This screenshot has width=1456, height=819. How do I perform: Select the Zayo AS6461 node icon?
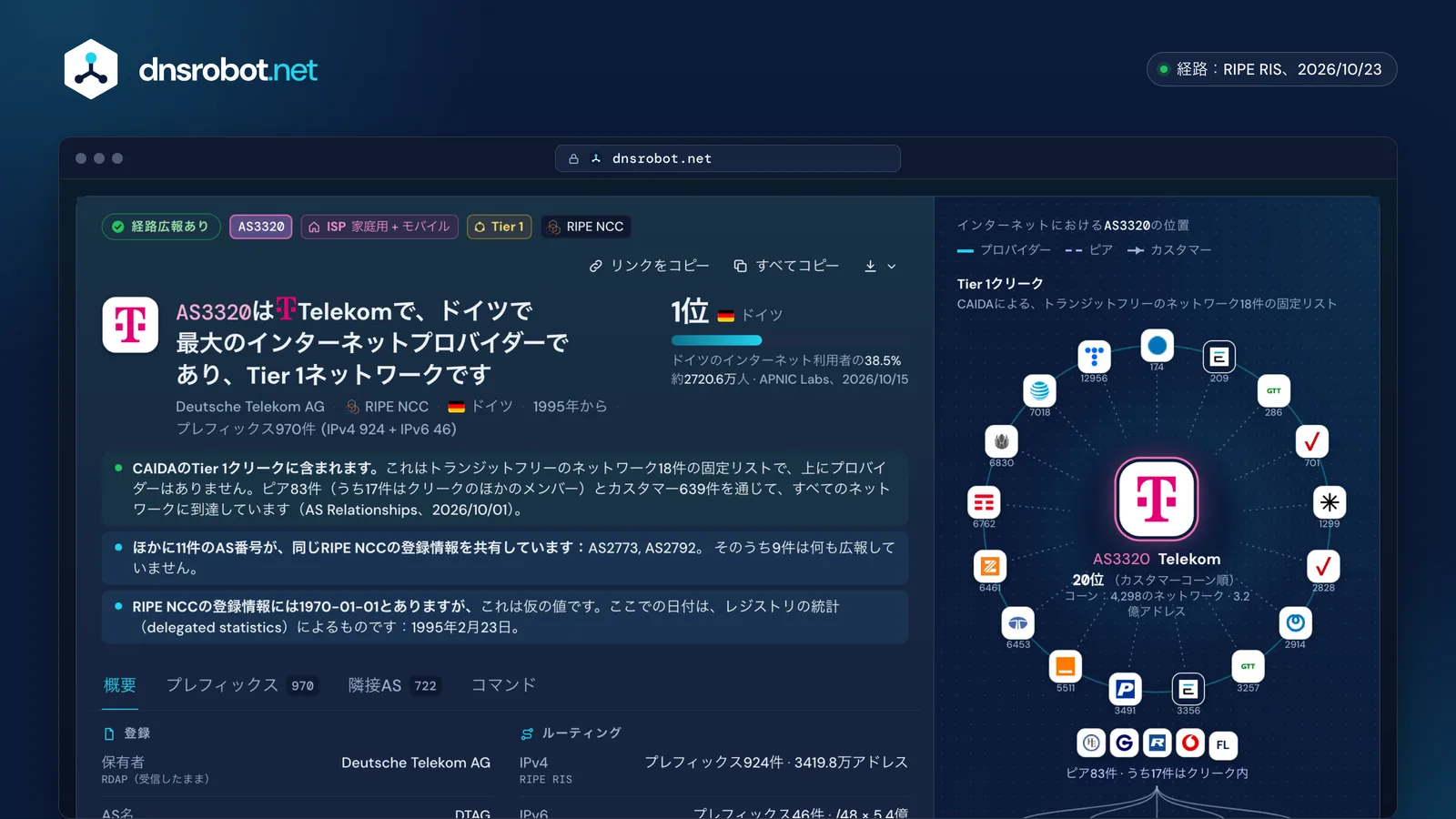pos(990,567)
